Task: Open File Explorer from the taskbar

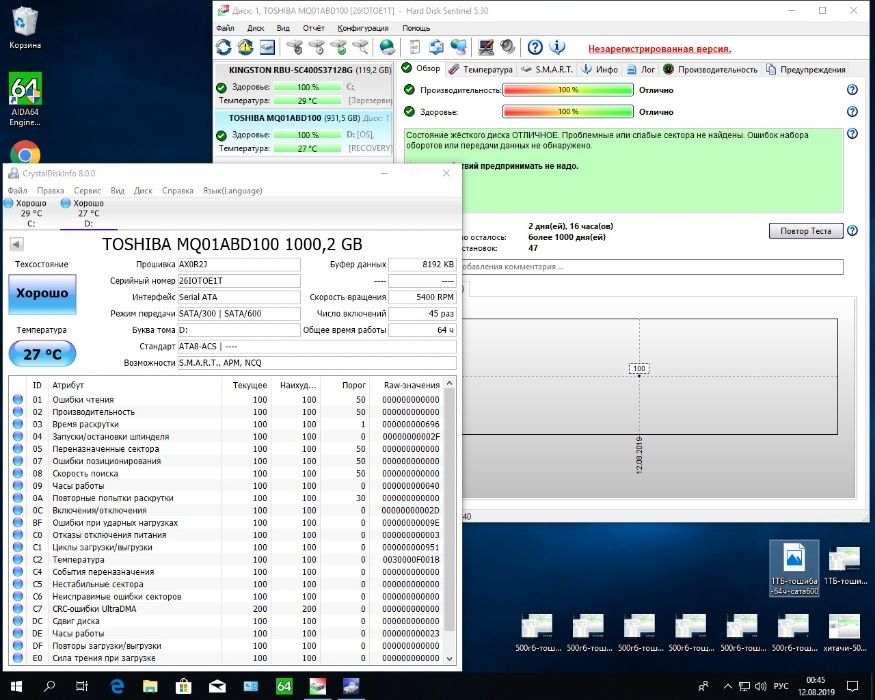Action: point(150,686)
